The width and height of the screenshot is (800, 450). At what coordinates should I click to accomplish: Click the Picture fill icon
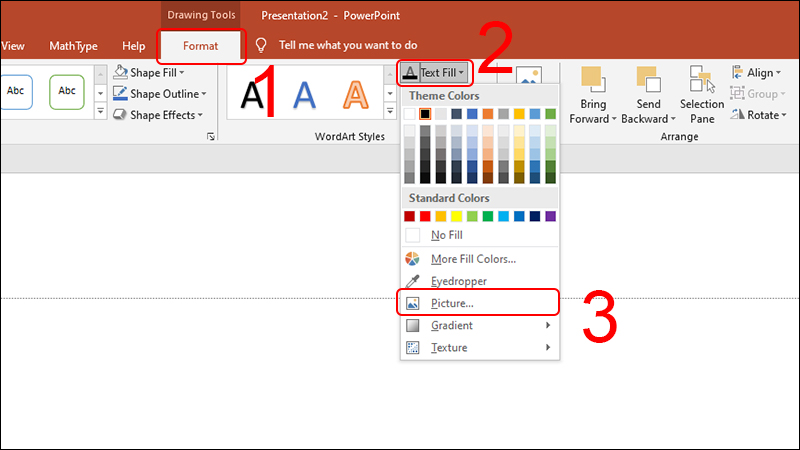[x=412, y=303]
